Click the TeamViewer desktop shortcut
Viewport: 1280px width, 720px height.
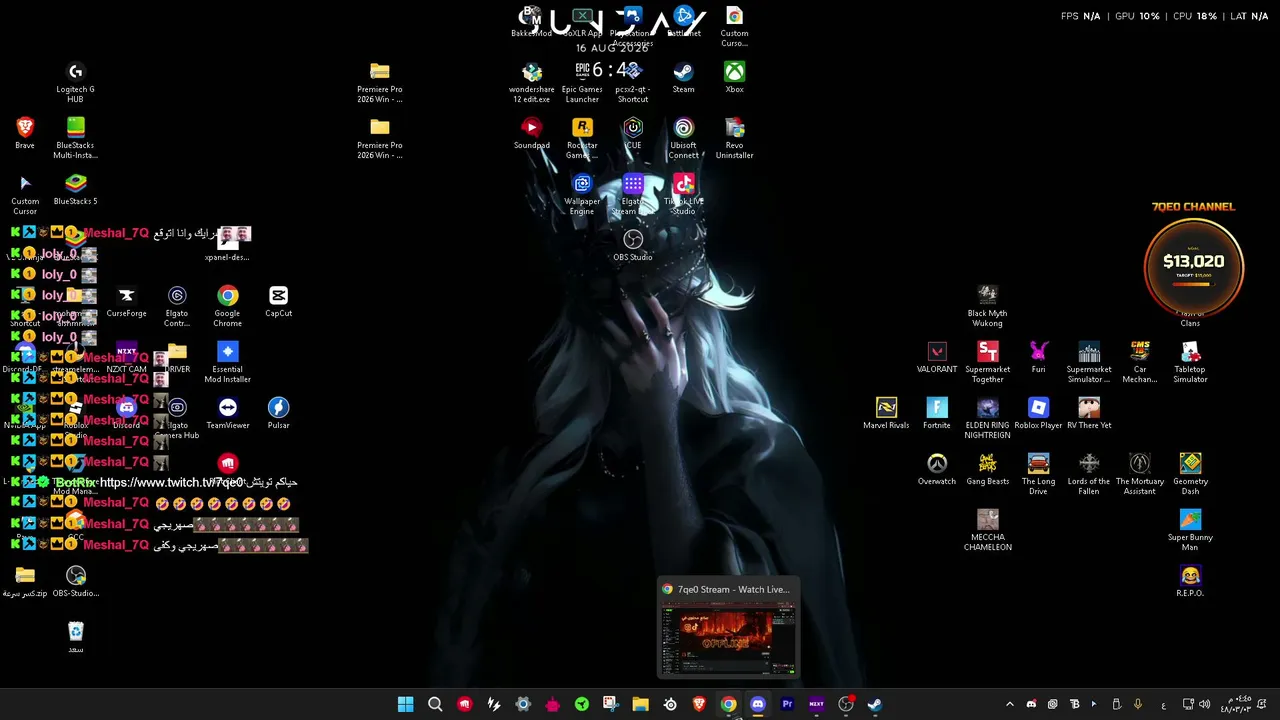coord(227,413)
